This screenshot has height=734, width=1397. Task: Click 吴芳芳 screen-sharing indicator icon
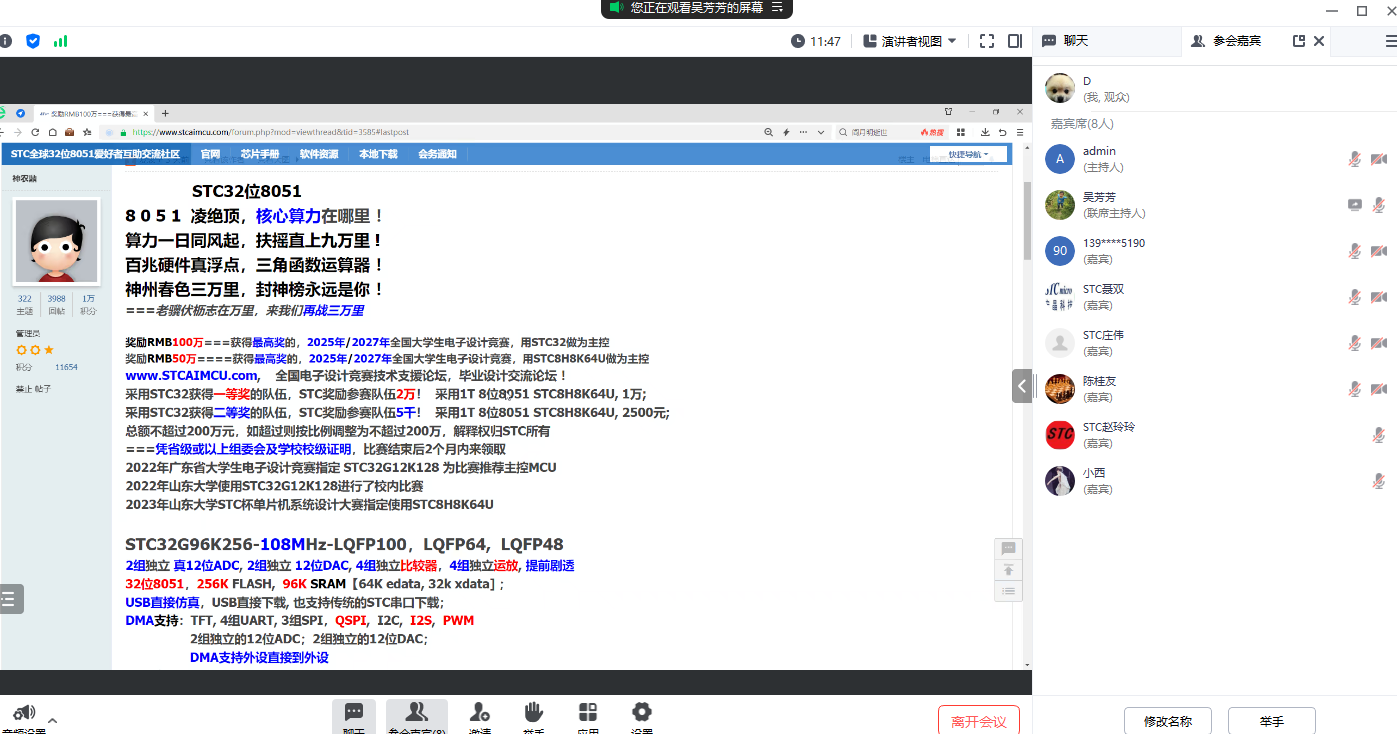click(x=1355, y=205)
